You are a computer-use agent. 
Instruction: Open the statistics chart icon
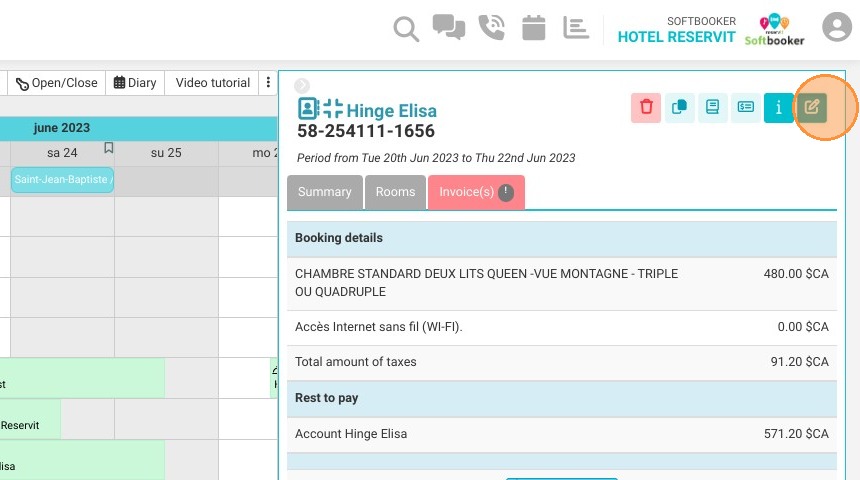[576, 27]
